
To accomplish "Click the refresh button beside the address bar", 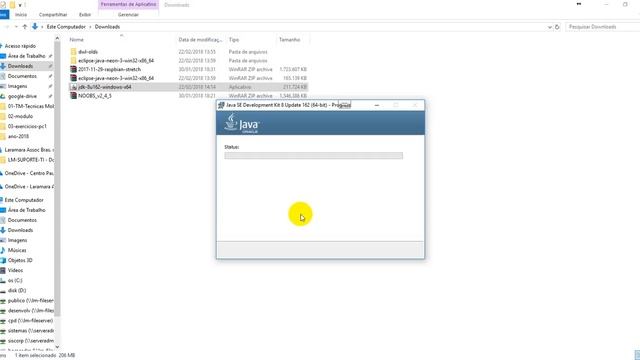I will pyautogui.click(x=557, y=27).
